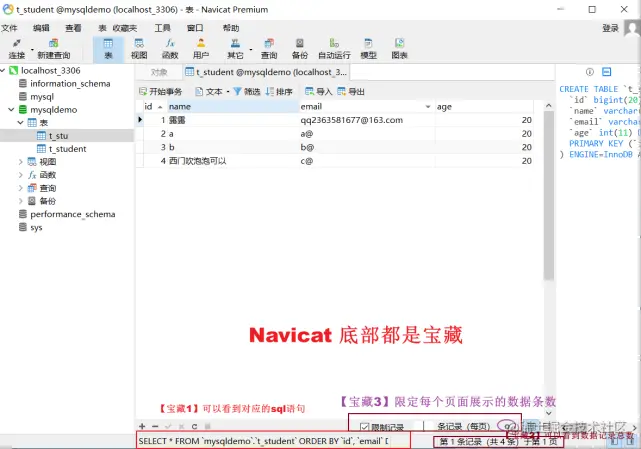Click 开始事务 begin transaction
This screenshot has height=449, width=641.
point(160,92)
